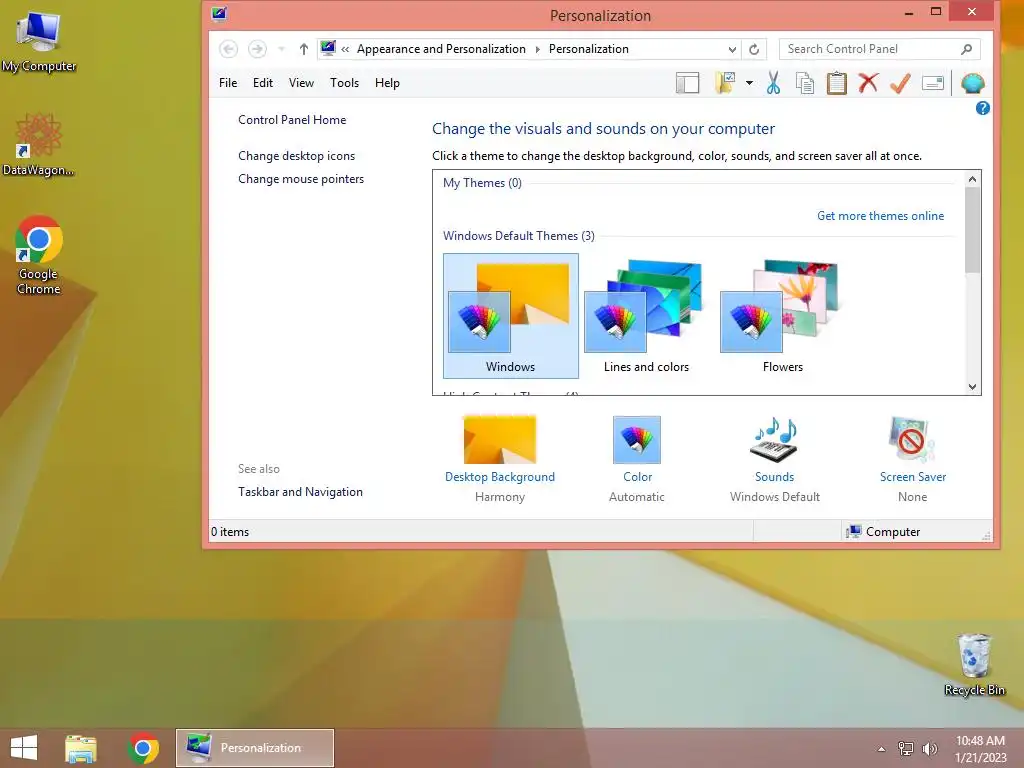Open the Tools menu

(x=344, y=83)
